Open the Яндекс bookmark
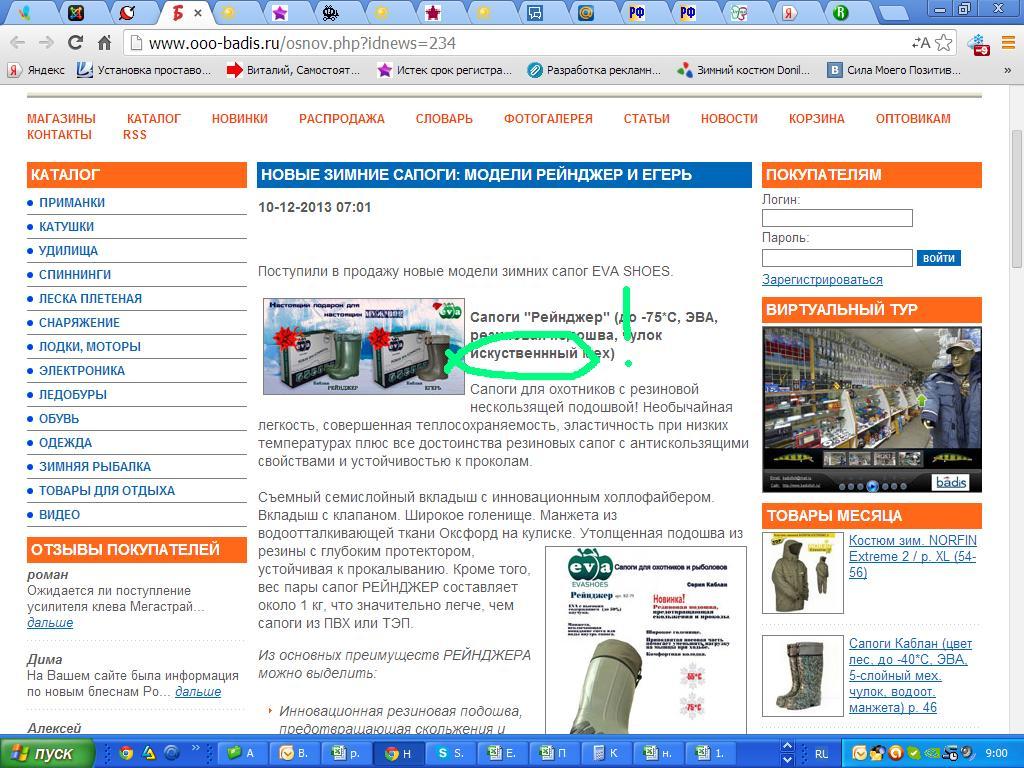Viewport: 1024px width, 768px height. (37, 70)
